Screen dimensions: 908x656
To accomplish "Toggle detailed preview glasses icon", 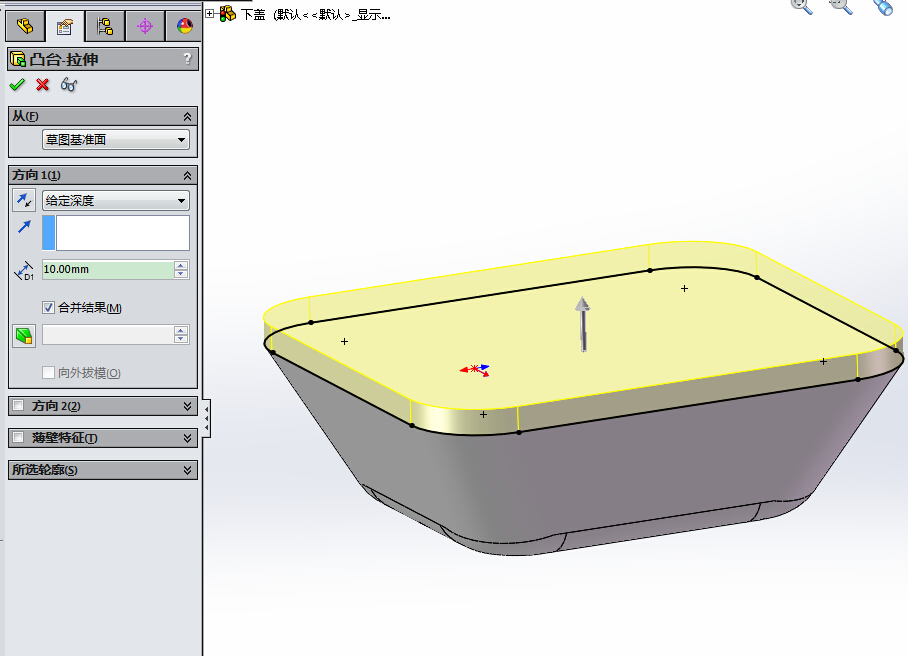I will (x=68, y=85).
